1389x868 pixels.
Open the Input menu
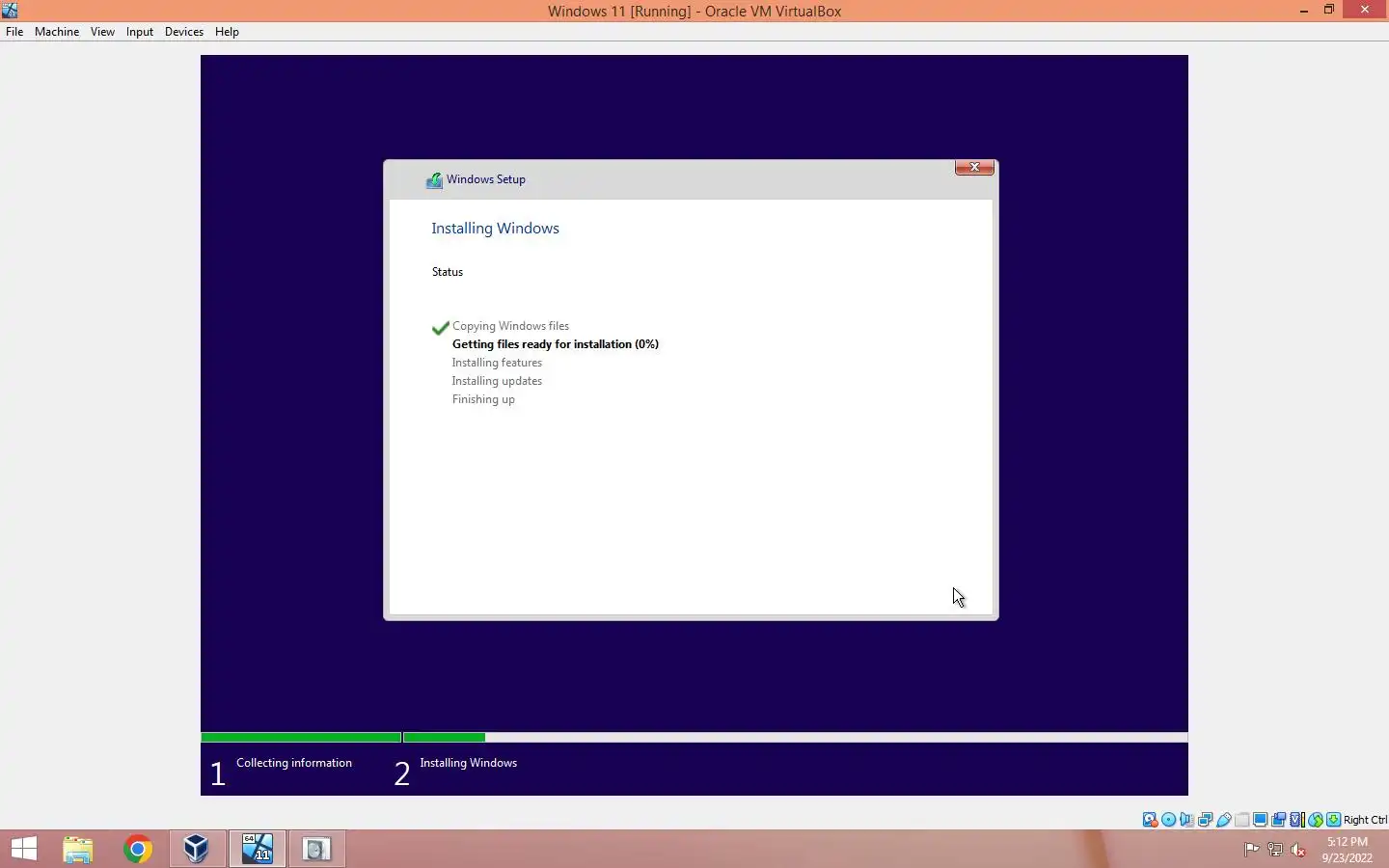click(x=140, y=32)
